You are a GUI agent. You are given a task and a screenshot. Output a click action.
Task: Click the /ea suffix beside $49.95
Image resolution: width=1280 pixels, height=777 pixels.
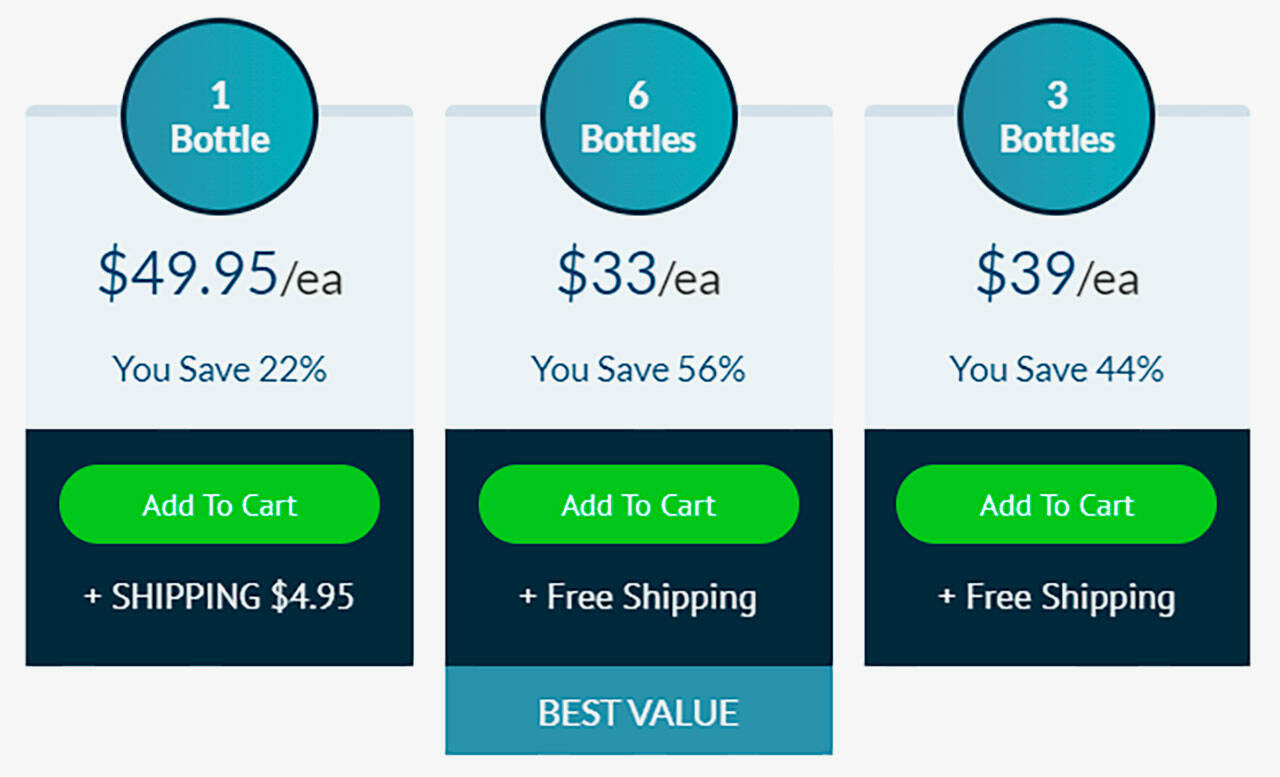coord(312,279)
